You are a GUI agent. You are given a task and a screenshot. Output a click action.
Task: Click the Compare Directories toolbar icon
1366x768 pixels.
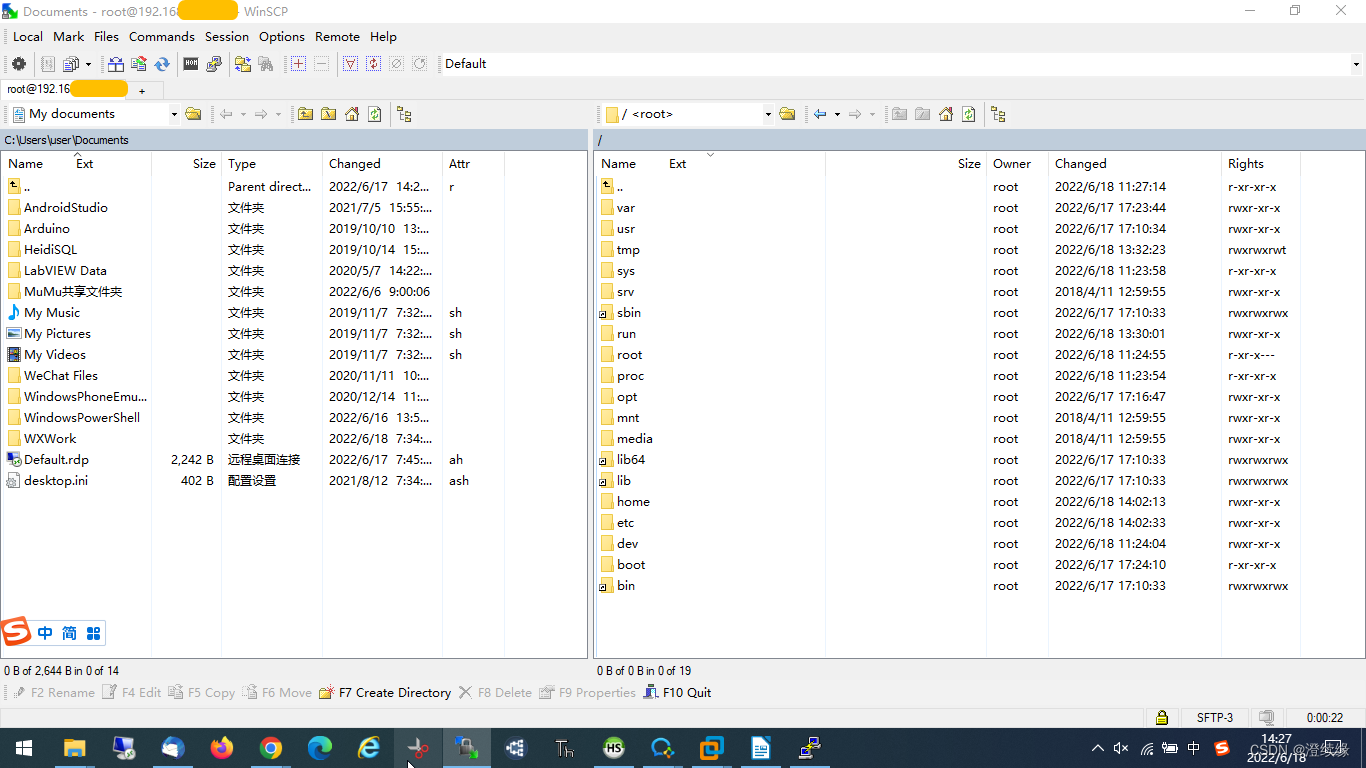[116, 64]
